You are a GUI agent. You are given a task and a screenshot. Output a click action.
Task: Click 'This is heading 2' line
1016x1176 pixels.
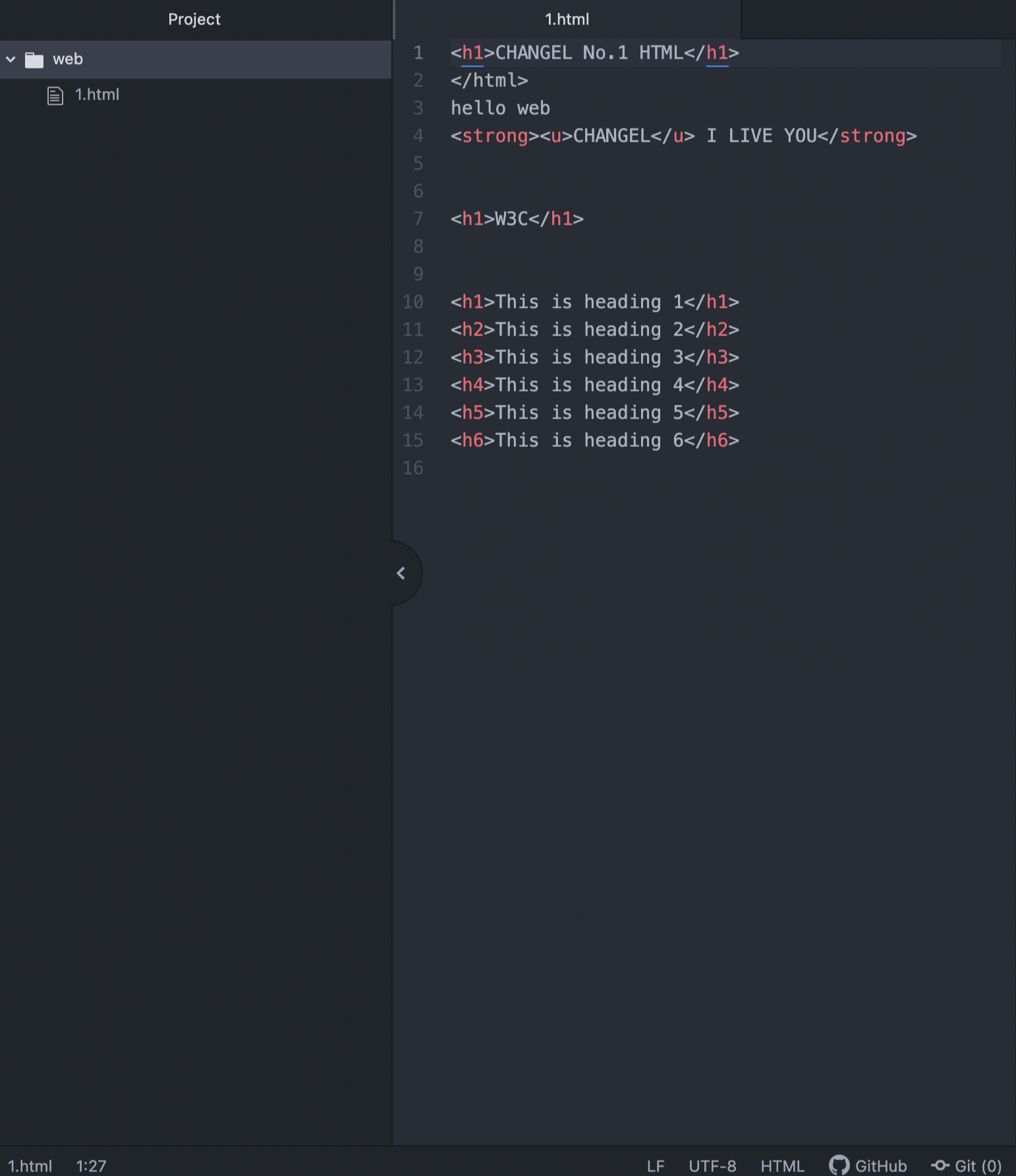click(x=595, y=330)
